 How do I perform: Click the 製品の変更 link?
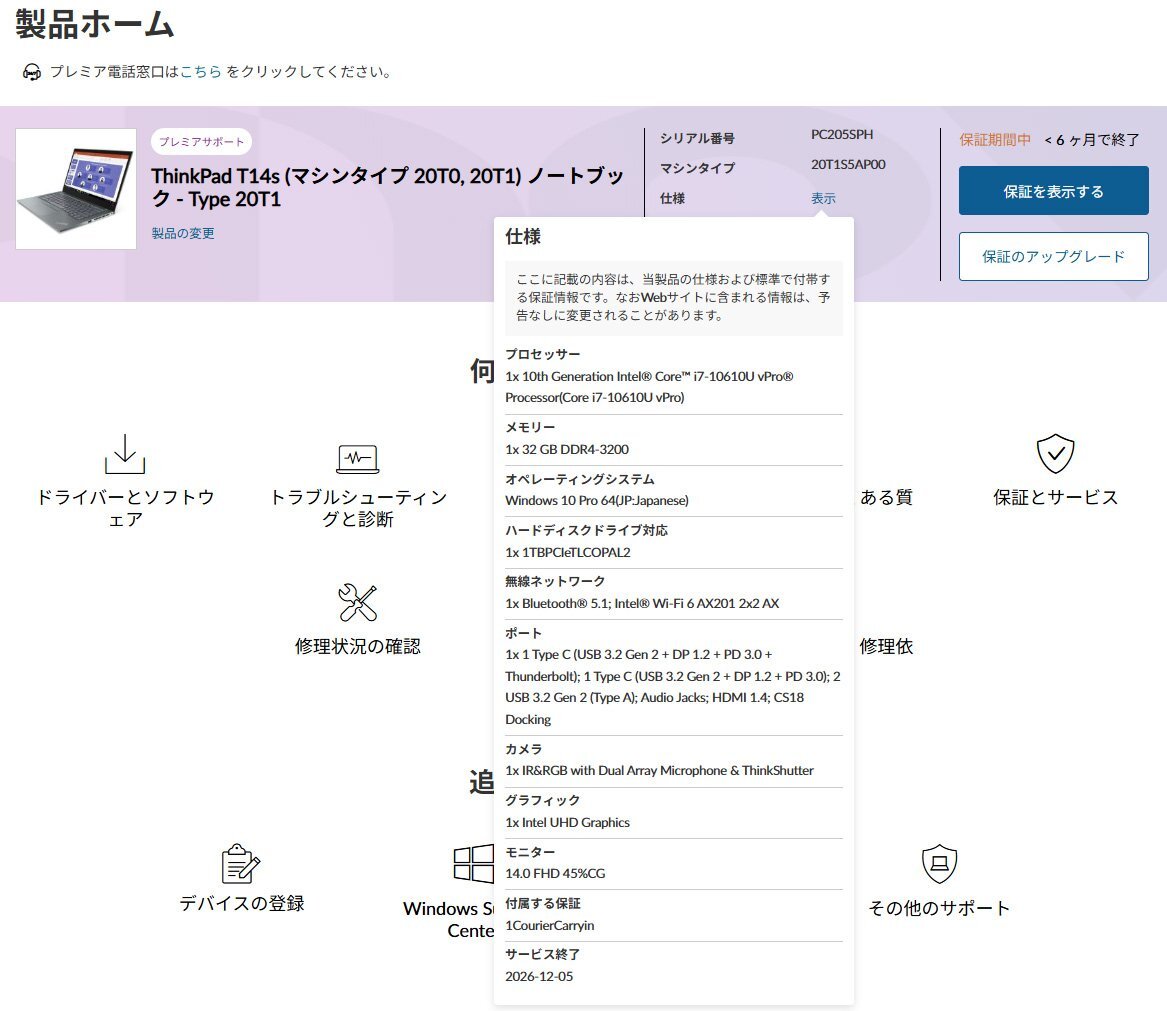(183, 233)
